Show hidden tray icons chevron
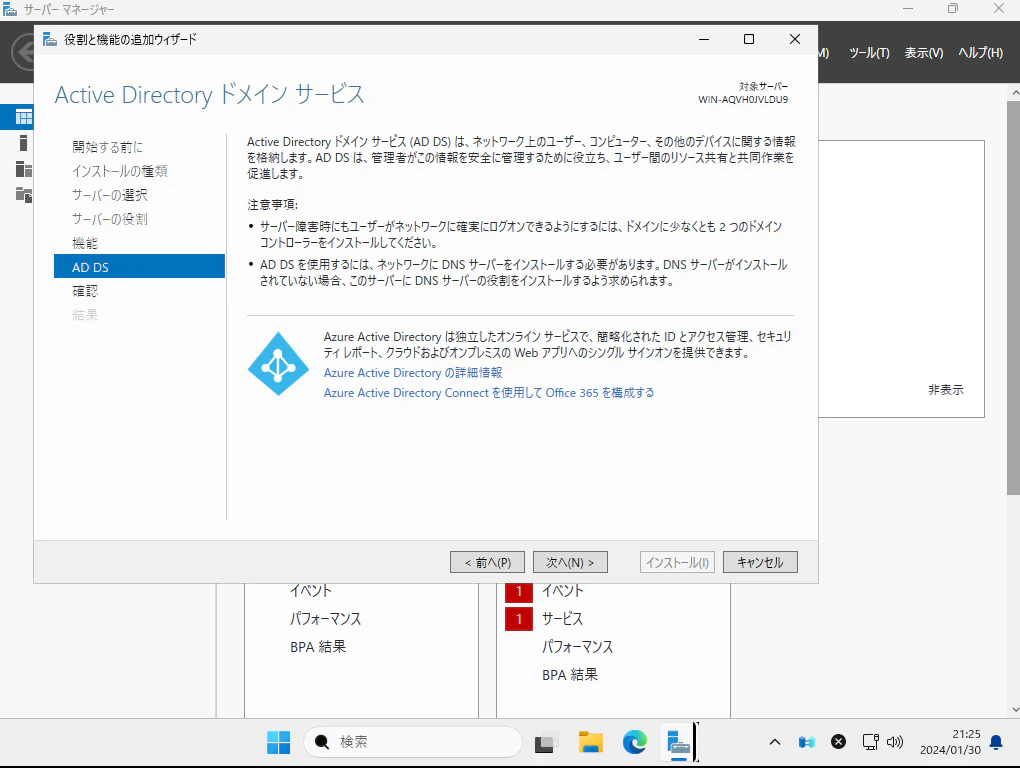This screenshot has height=768, width=1020. 775,742
